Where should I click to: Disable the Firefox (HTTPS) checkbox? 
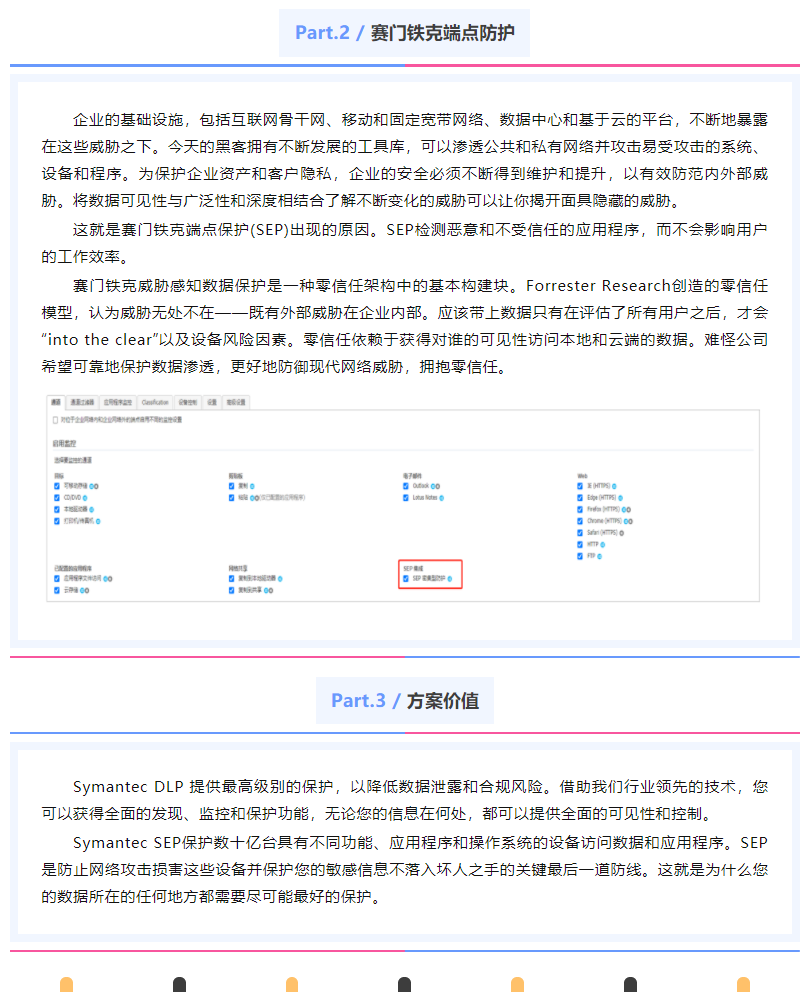[580, 509]
